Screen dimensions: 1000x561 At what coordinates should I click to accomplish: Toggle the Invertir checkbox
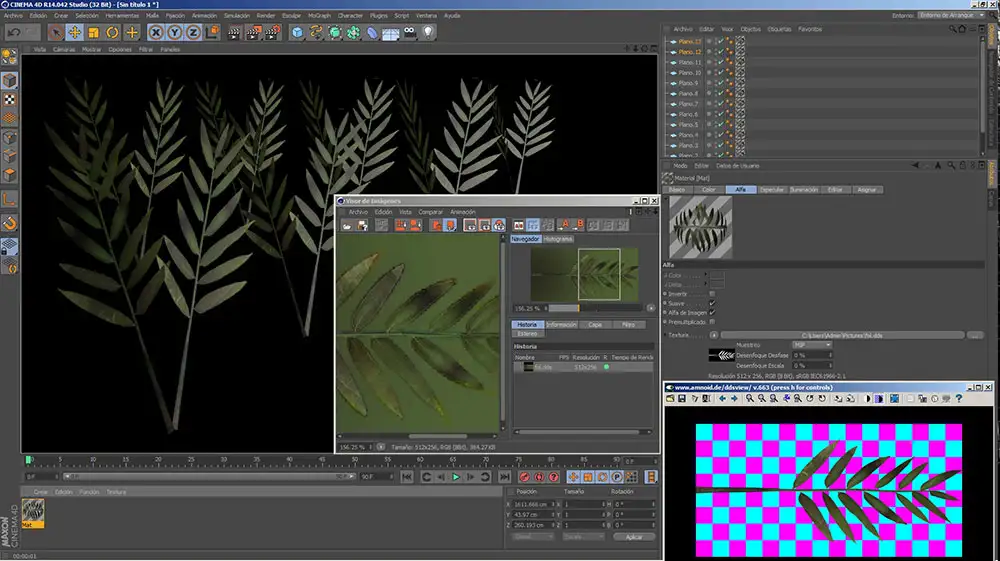pos(712,294)
